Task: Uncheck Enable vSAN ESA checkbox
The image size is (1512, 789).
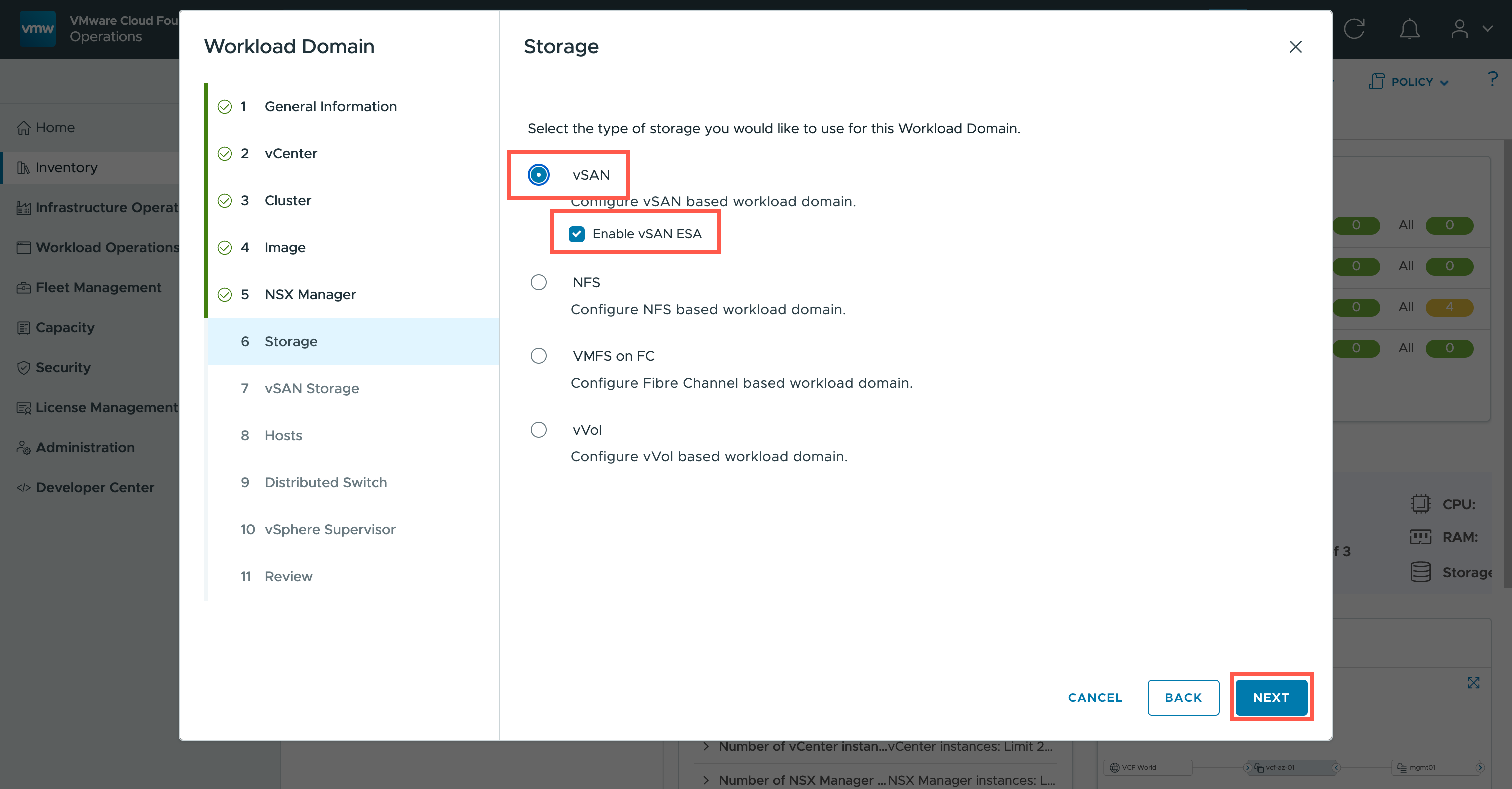Action: click(x=576, y=234)
